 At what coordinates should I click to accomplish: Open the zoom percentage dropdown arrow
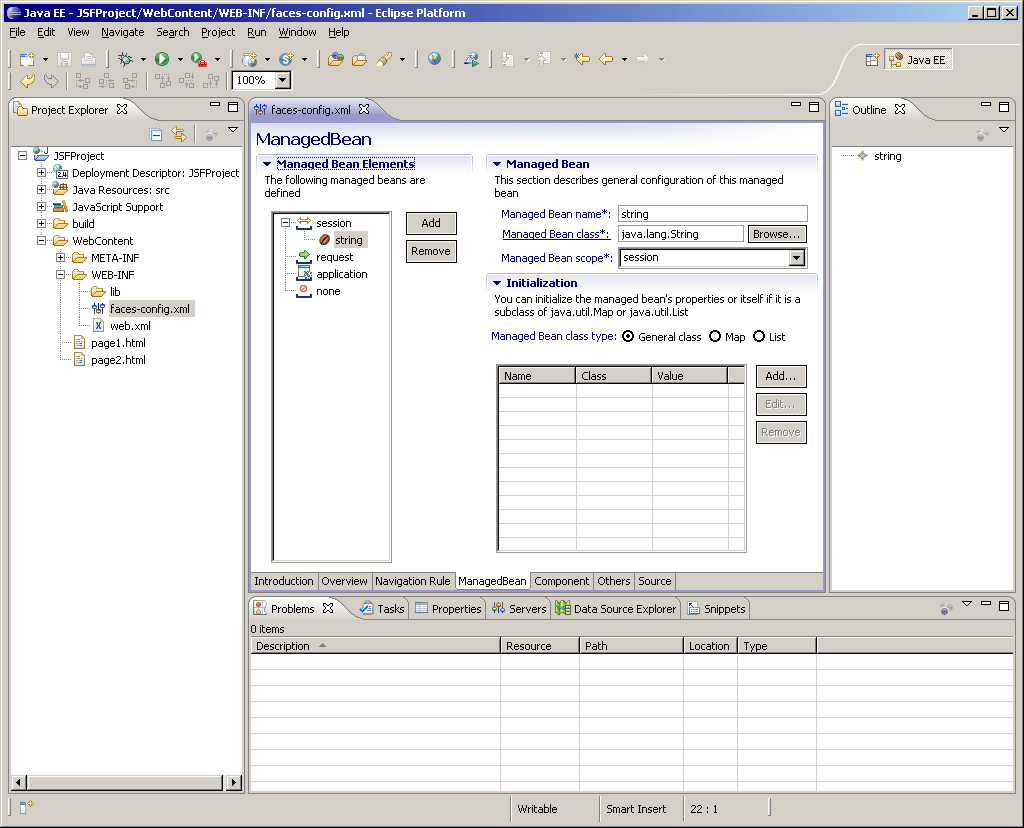click(x=282, y=80)
